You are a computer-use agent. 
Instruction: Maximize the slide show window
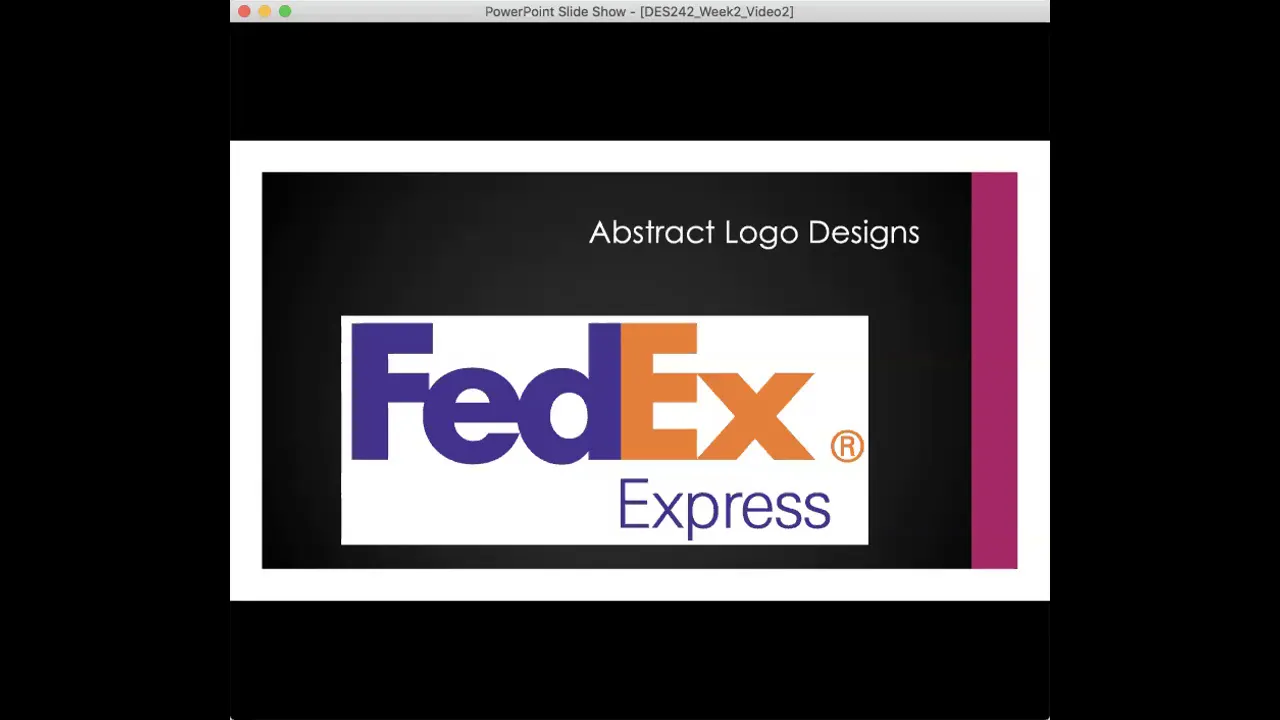(x=285, y=11)
